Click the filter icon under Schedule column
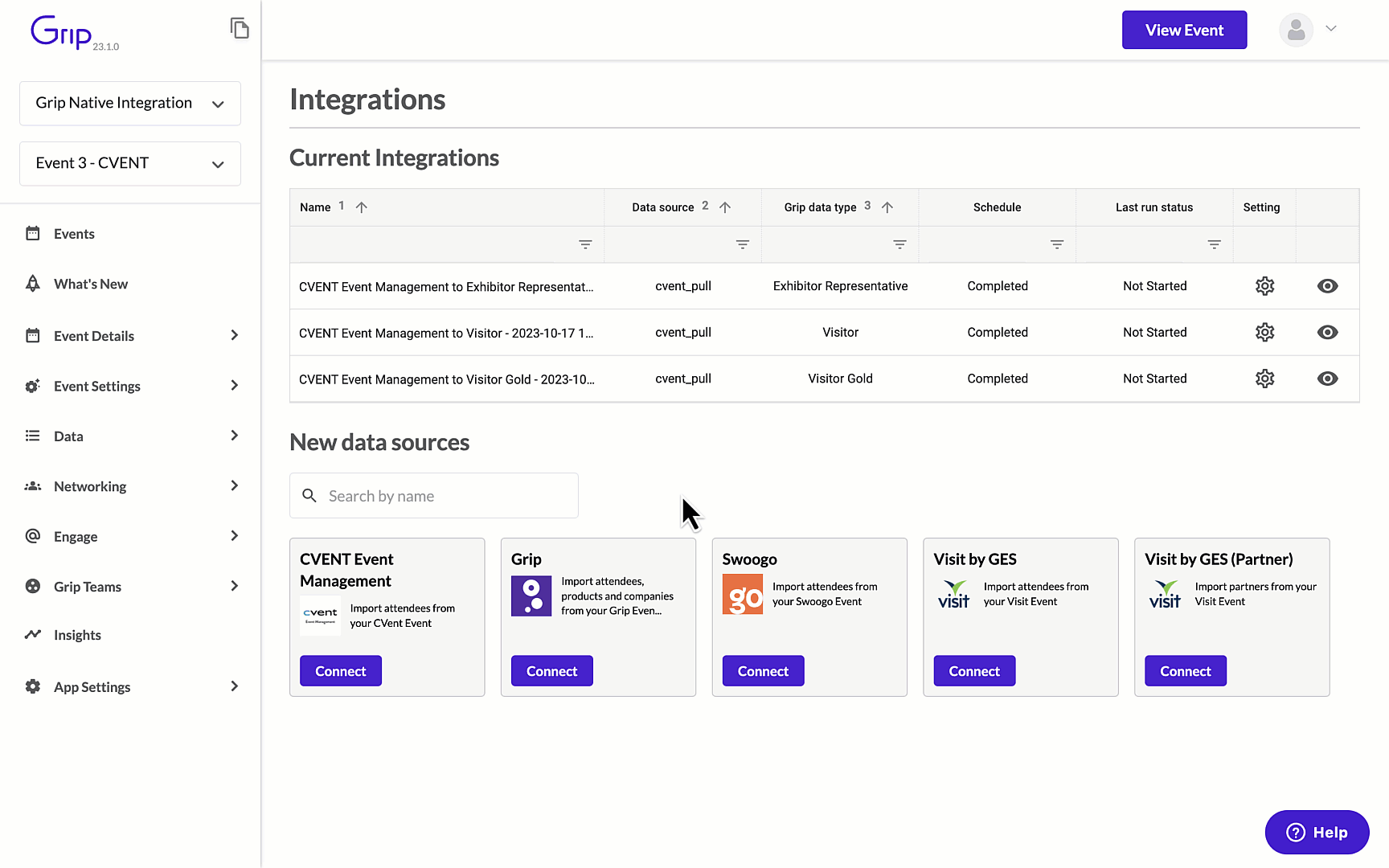This screenshot has width=1389, height=868. [1057, 244]
